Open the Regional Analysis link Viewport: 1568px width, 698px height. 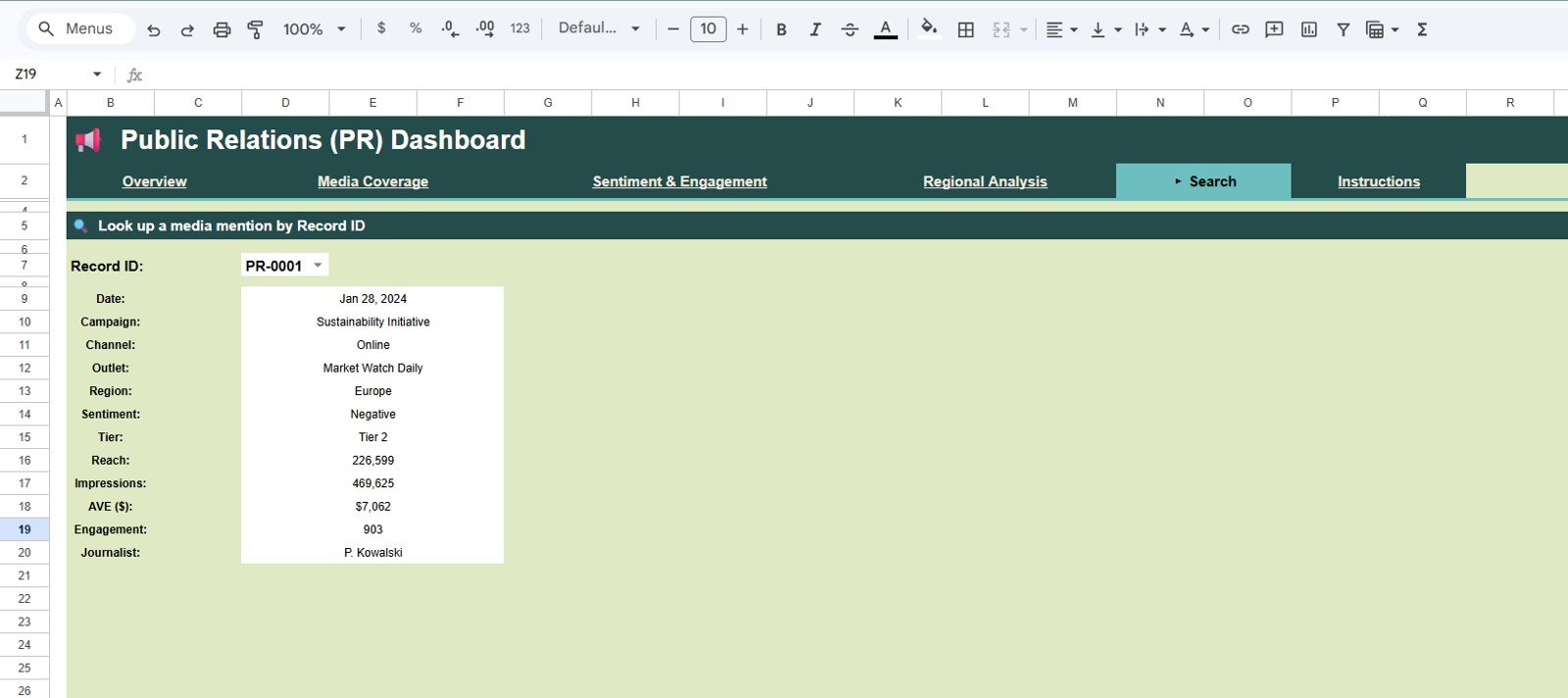985,181
